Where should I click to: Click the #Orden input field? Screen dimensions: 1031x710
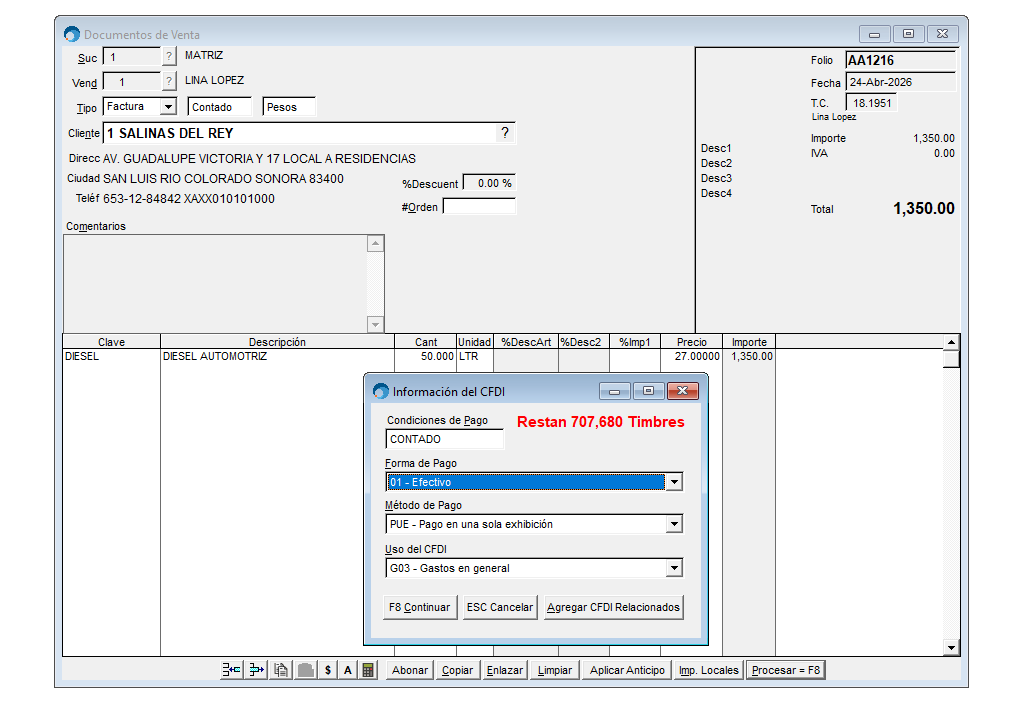479,207
